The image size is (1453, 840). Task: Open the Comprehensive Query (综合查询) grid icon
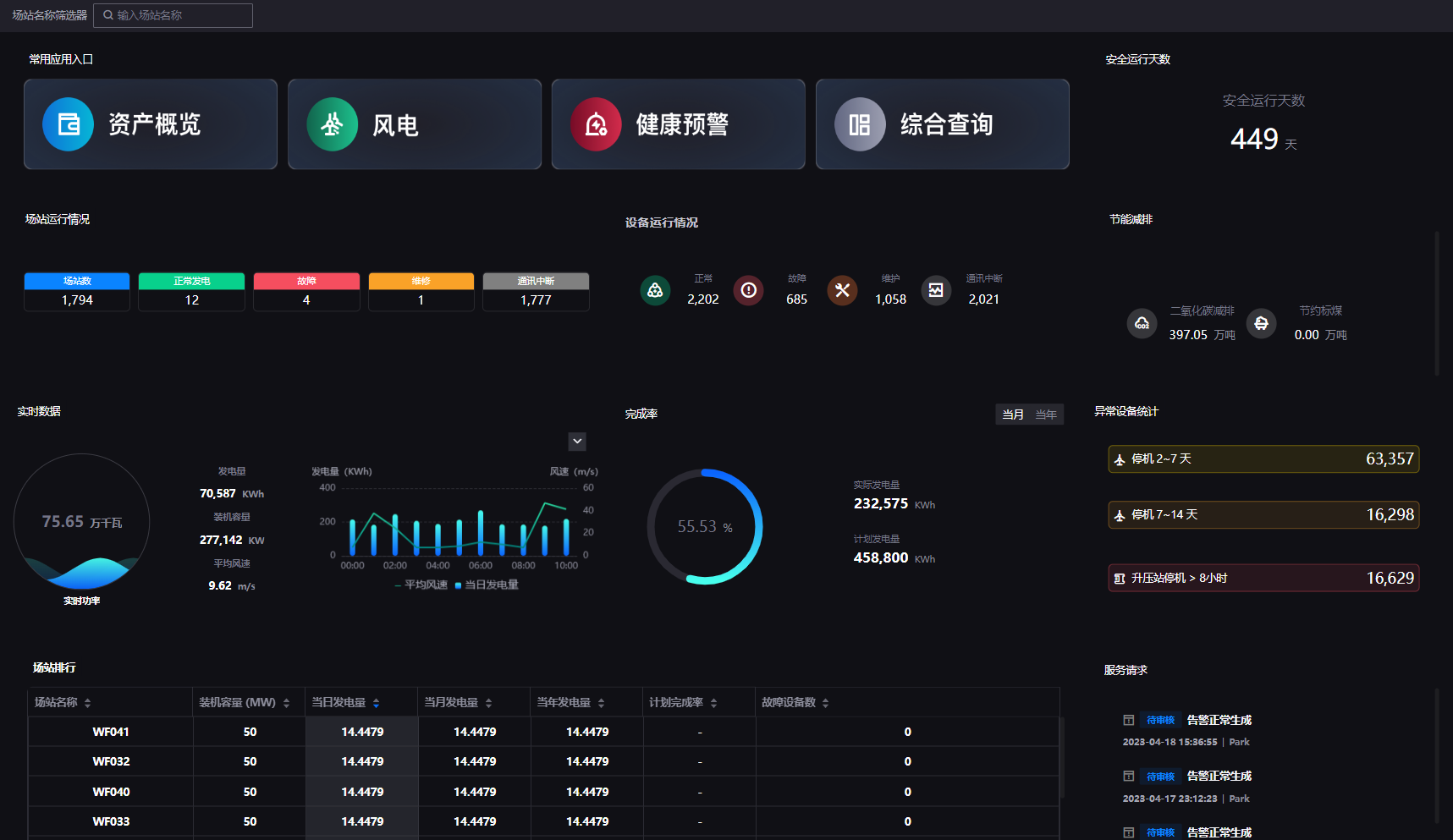pyautogui.click(x=860, y=124)
